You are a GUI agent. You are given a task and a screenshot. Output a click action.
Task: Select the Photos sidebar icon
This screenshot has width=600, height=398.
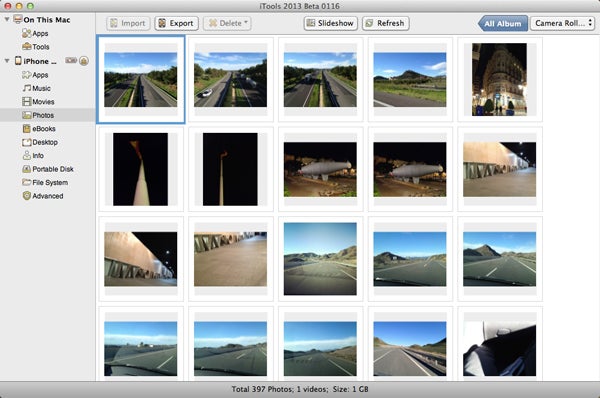point(26,115)
